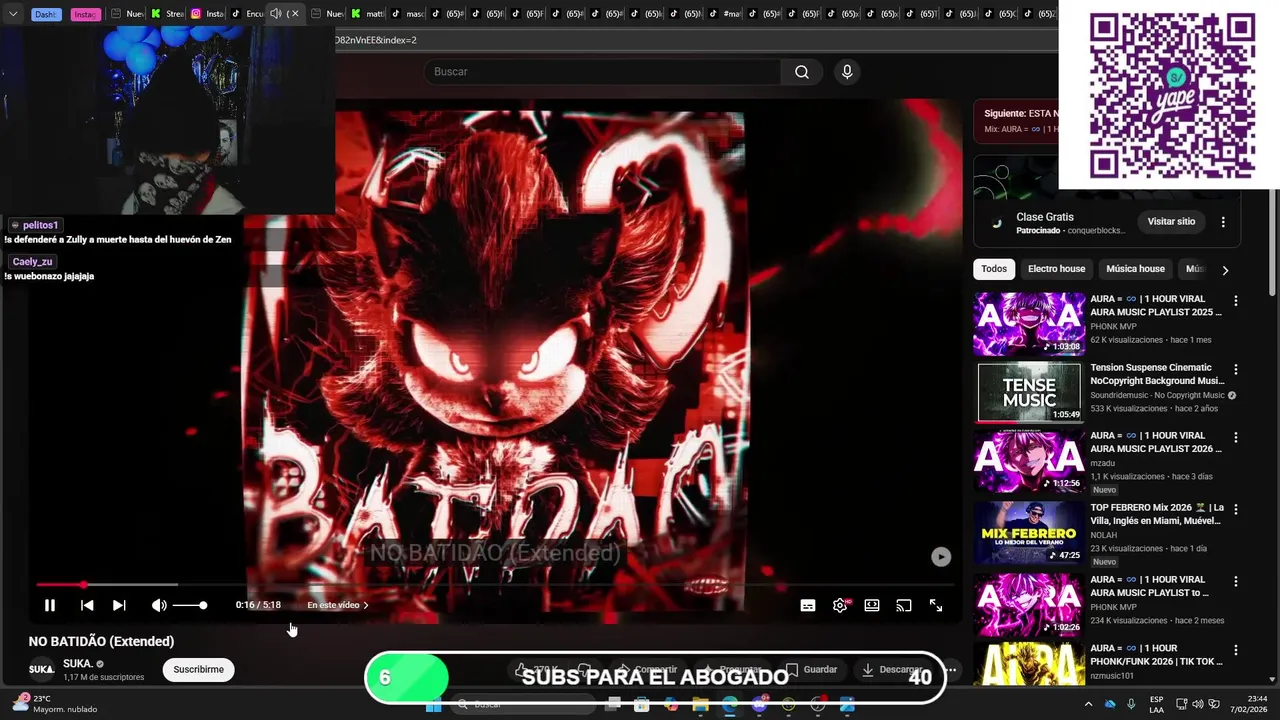This screenshot has width=1280, height=720.
Task: Open options menu for Clase Gratis ad
Action: 1223,222
